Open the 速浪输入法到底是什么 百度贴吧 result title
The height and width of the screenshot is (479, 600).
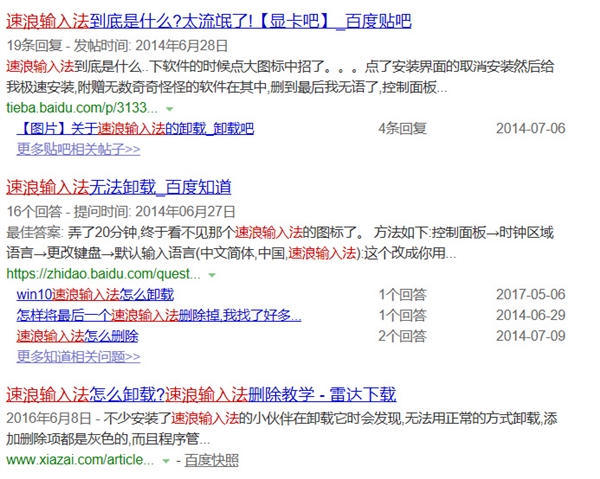[x=209, y=21]
